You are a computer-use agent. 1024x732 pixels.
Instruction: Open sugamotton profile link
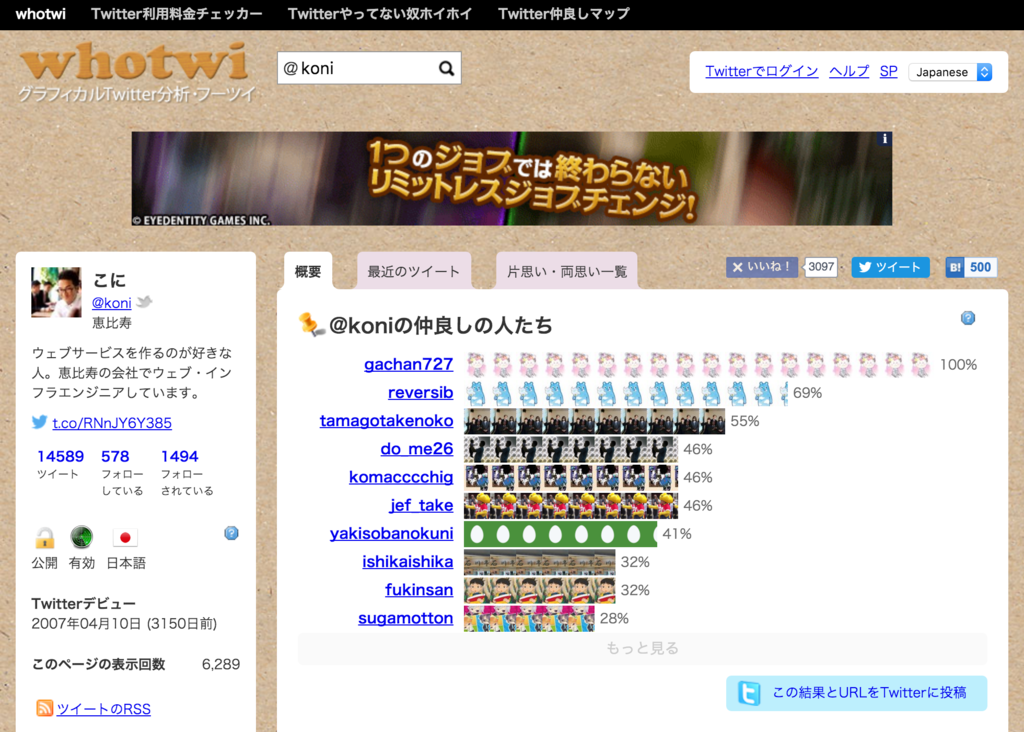[x=406, y=618]
